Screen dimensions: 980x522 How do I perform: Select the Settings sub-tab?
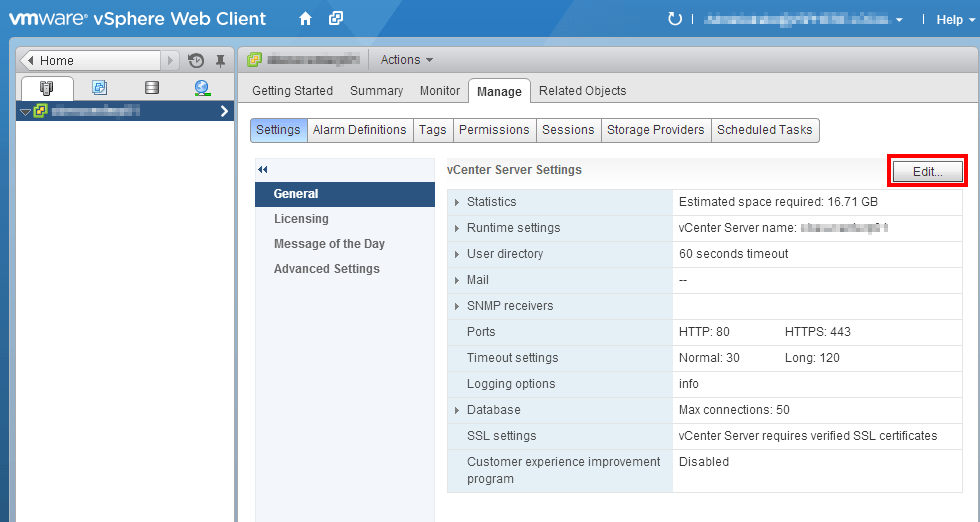point(278,130)
